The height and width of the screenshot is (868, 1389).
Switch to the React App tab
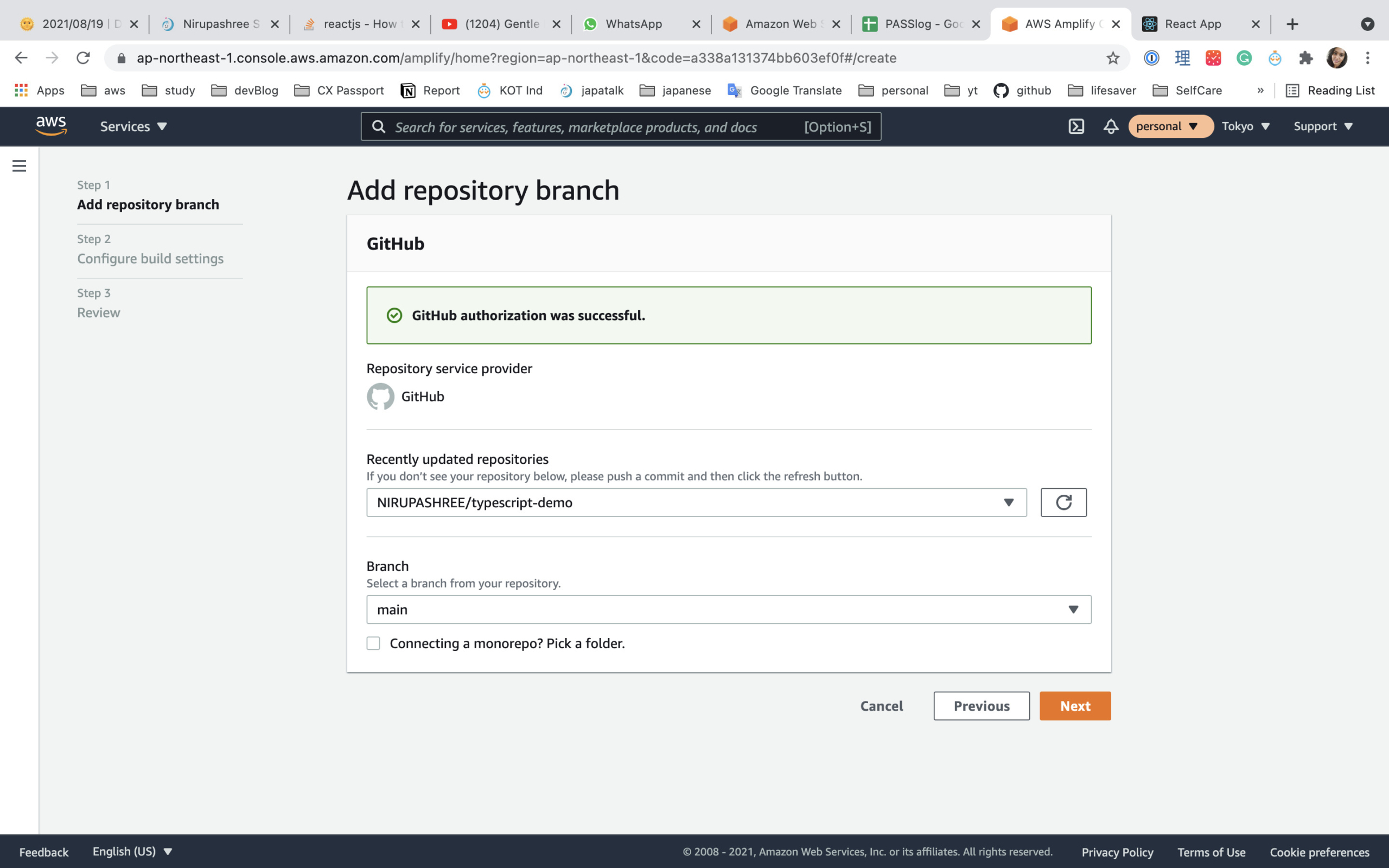(x=1193, y=23)
